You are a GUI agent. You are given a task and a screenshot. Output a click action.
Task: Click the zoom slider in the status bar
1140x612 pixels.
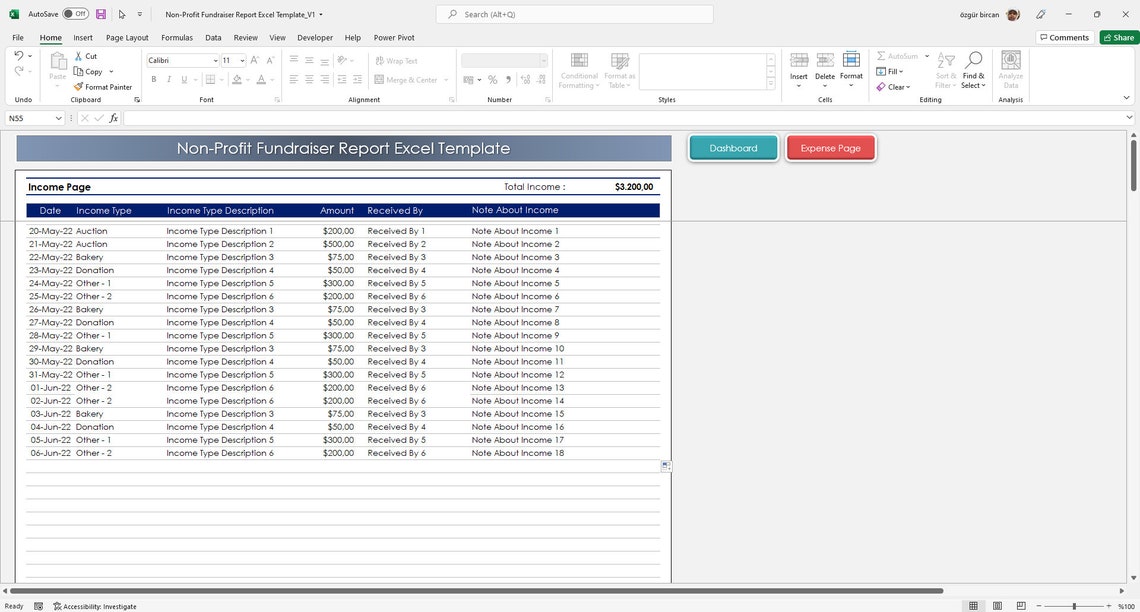pyautogui.click(x=1076, y=606)
